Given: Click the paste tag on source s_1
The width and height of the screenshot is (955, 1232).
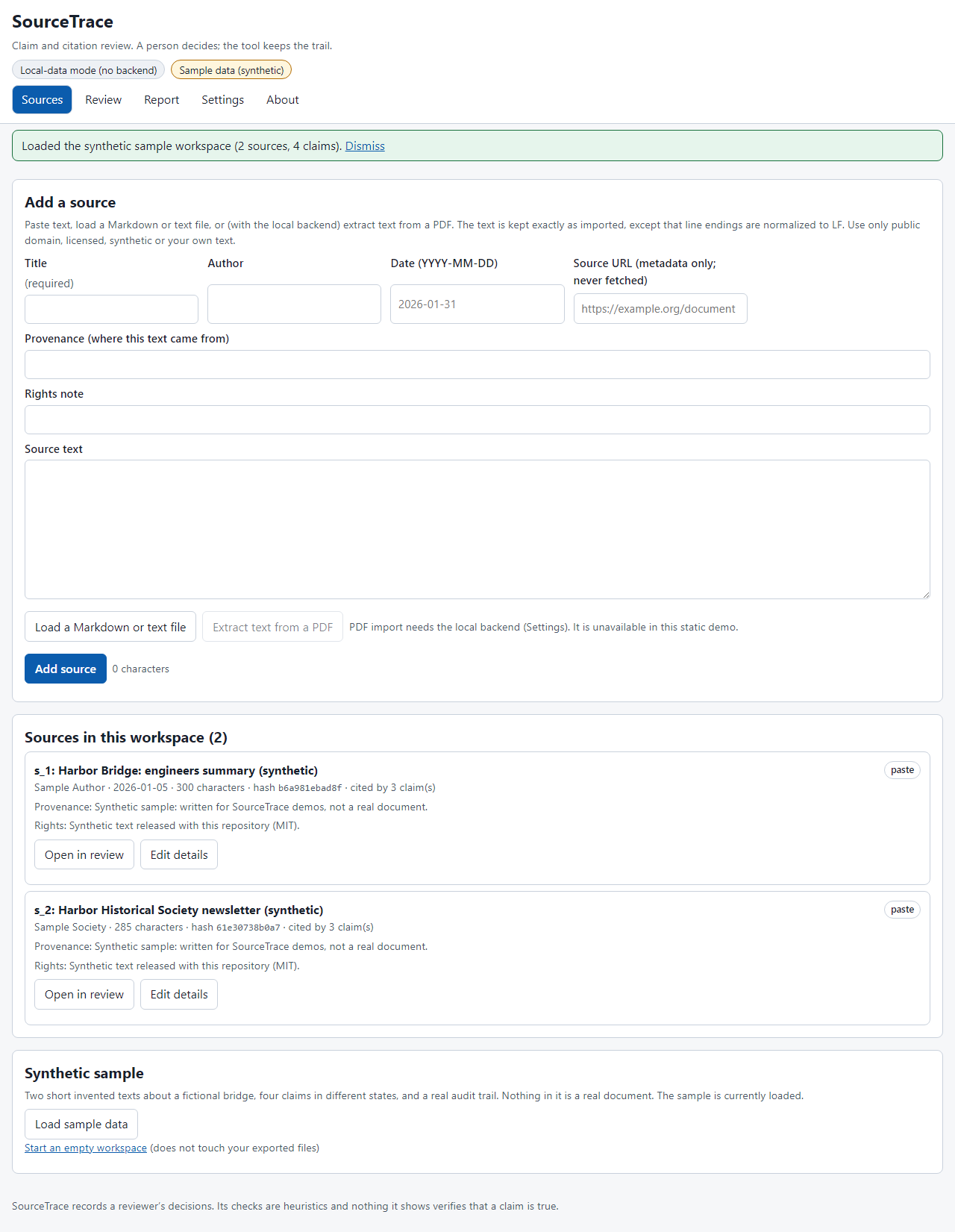Looking at the screenshot, I should 902,770.
